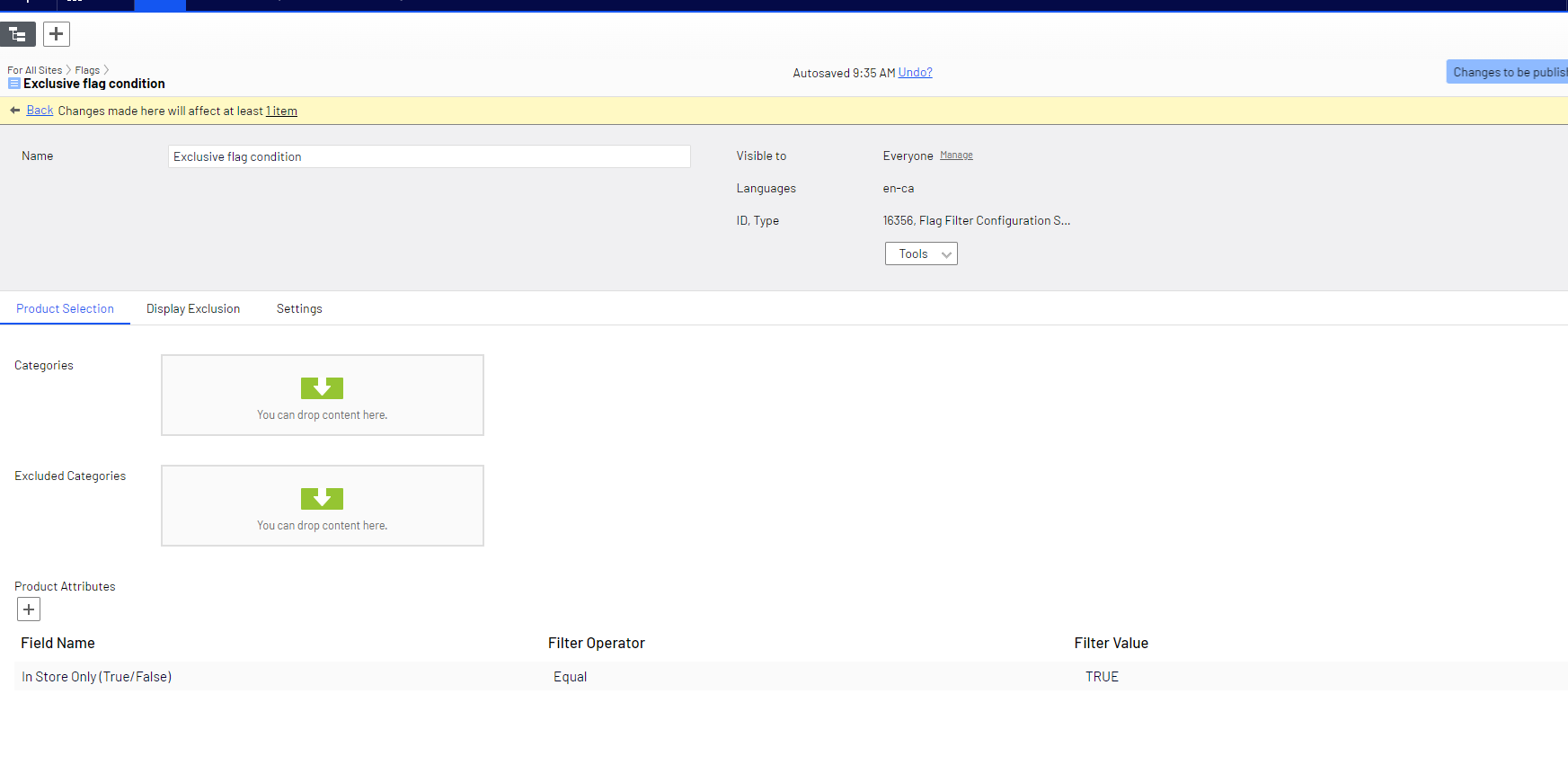Viewport: 1568px width, 765px height.
Task: Open the '1 item' affected link
Action: (281, 111)
